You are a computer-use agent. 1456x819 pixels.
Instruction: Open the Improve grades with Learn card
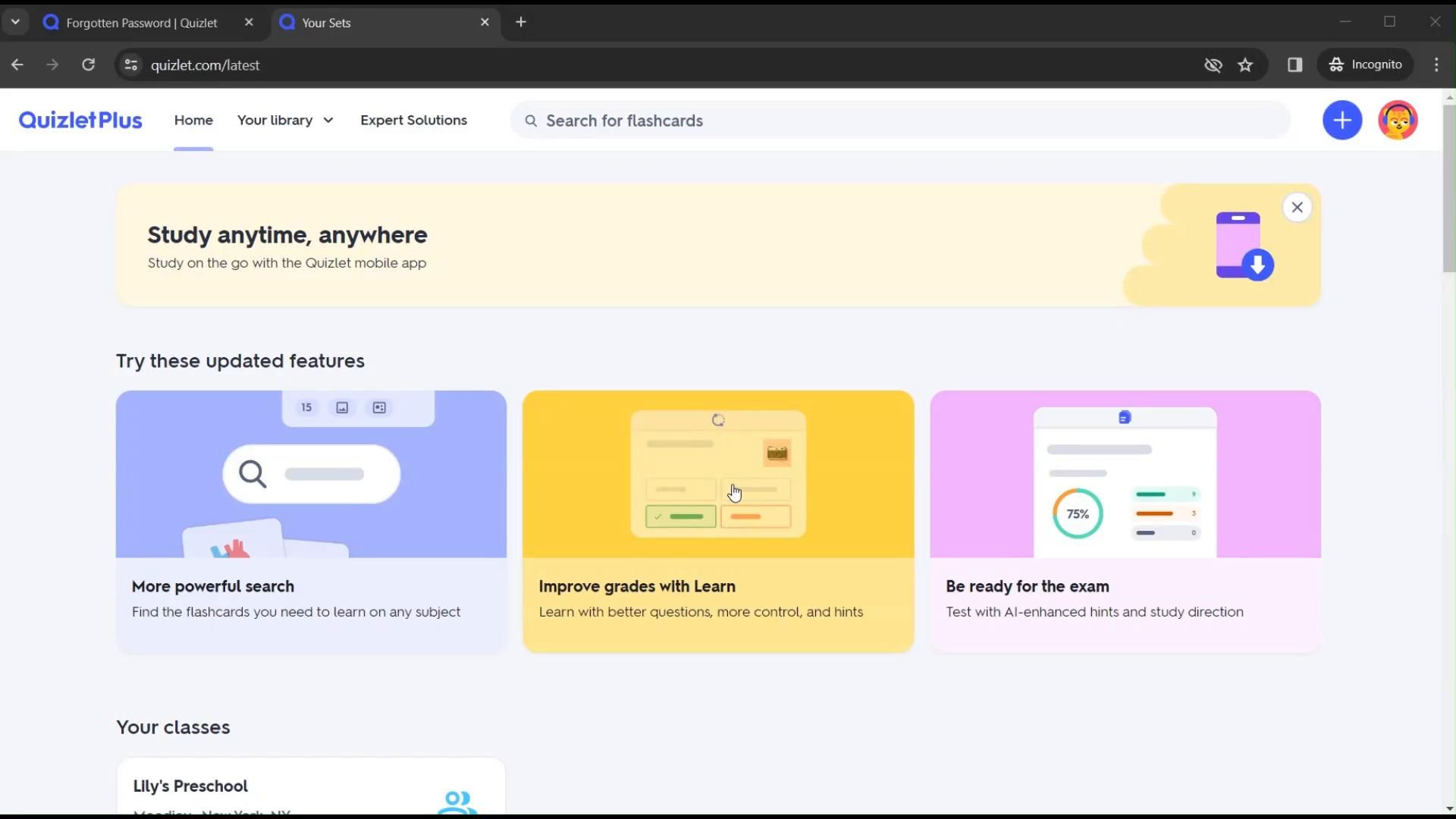coord(717,521)
